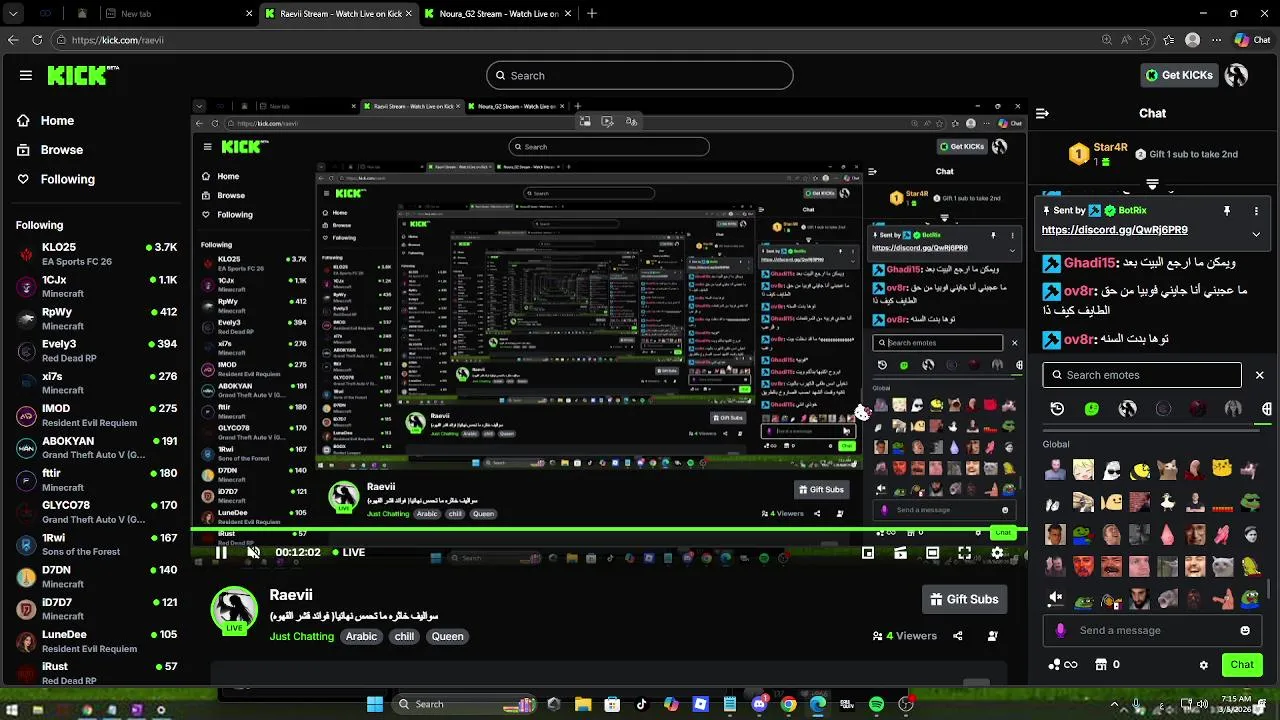
Task: Collapse the chat panel with the arrow icon
Action: click(1042, 113)
